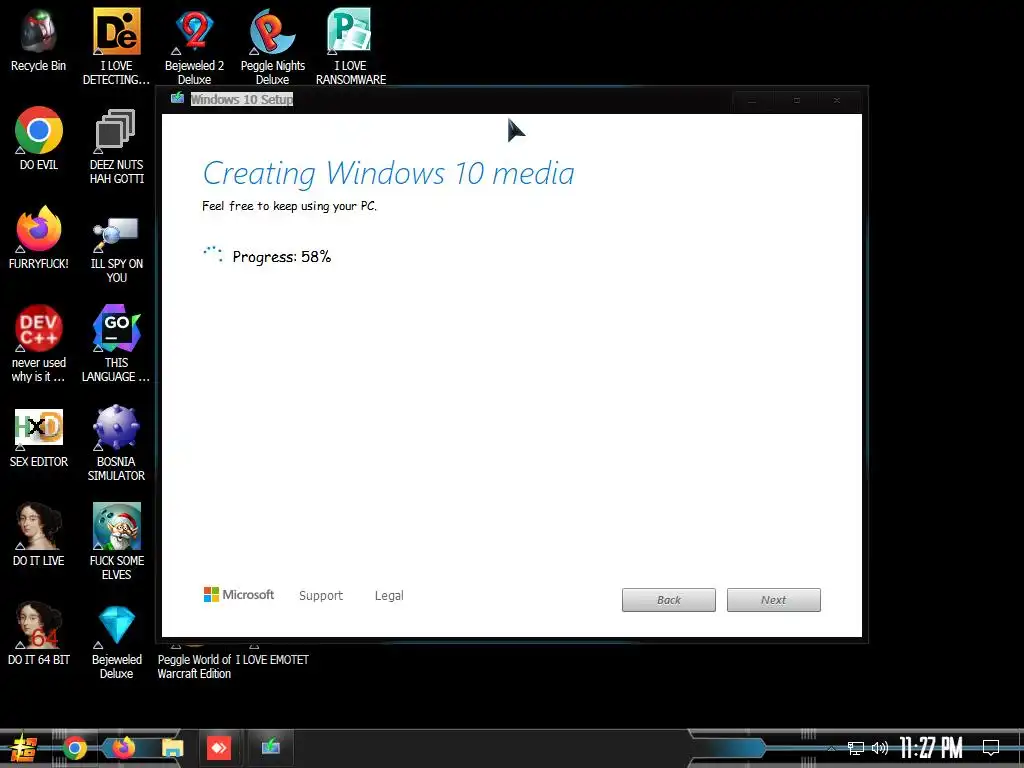Click the Back button in Setup
The height and width of the screenshot is (768, 1024).
point(669,600)
